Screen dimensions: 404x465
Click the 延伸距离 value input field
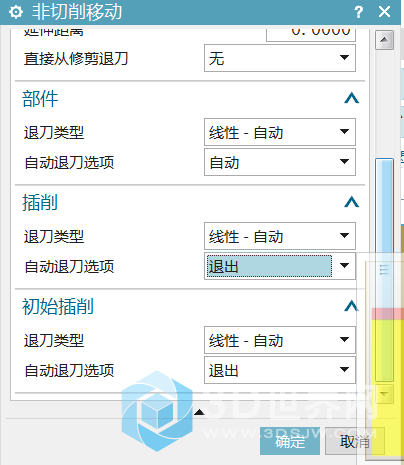point(311,33)
